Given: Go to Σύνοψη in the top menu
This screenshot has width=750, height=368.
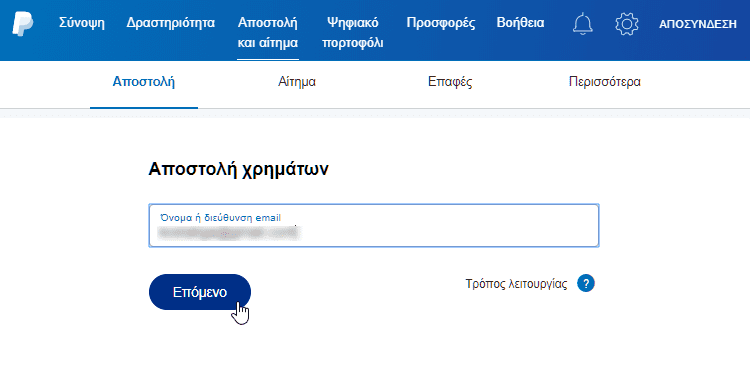Looking at the screenshot, I should pyautogui.click(x=82, y=23).
